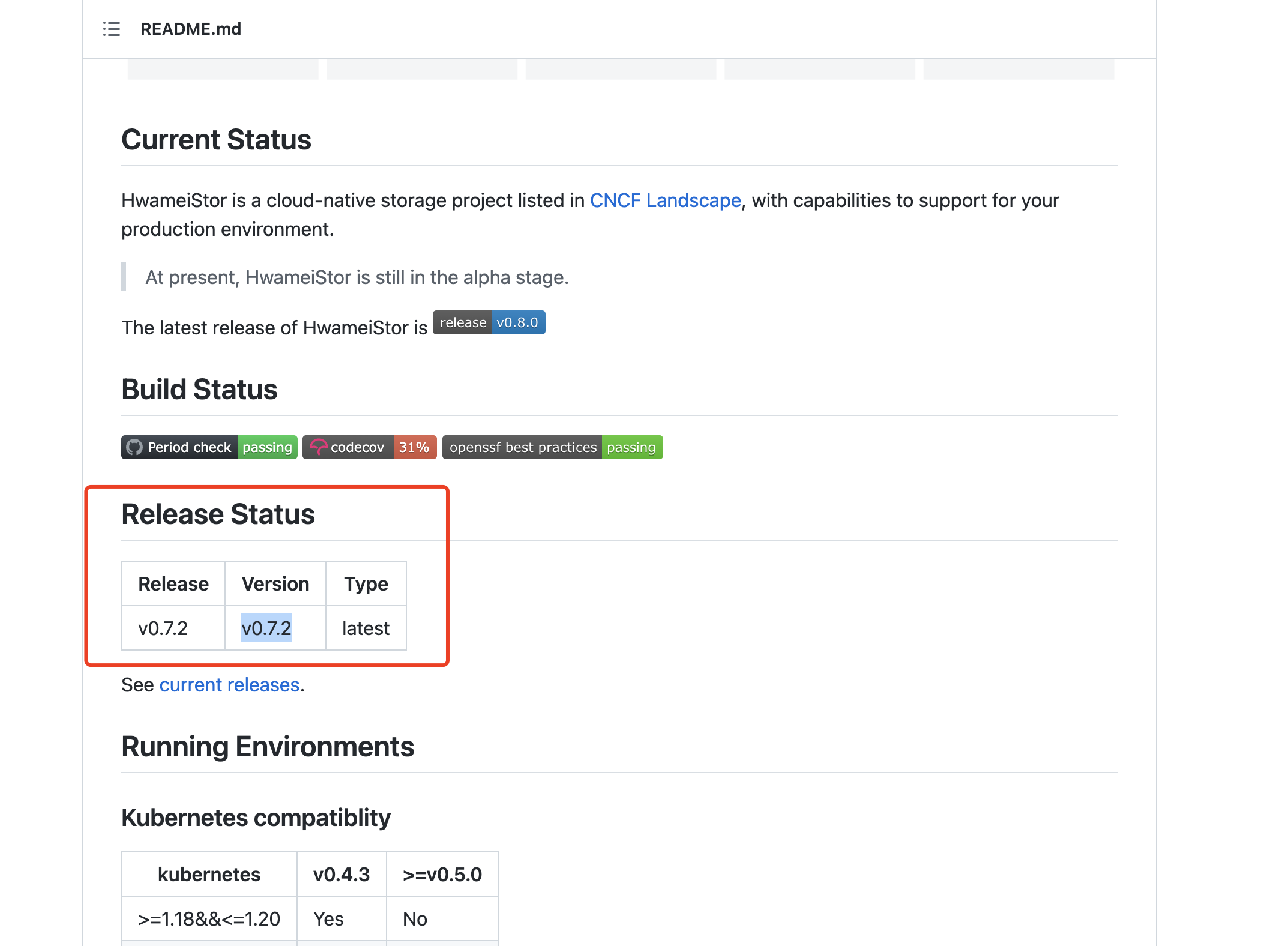Image resolution: width=1288 pixels, height=946 pixels.
Task: Click the Current Status heading anchor
Action: point(216,139)
